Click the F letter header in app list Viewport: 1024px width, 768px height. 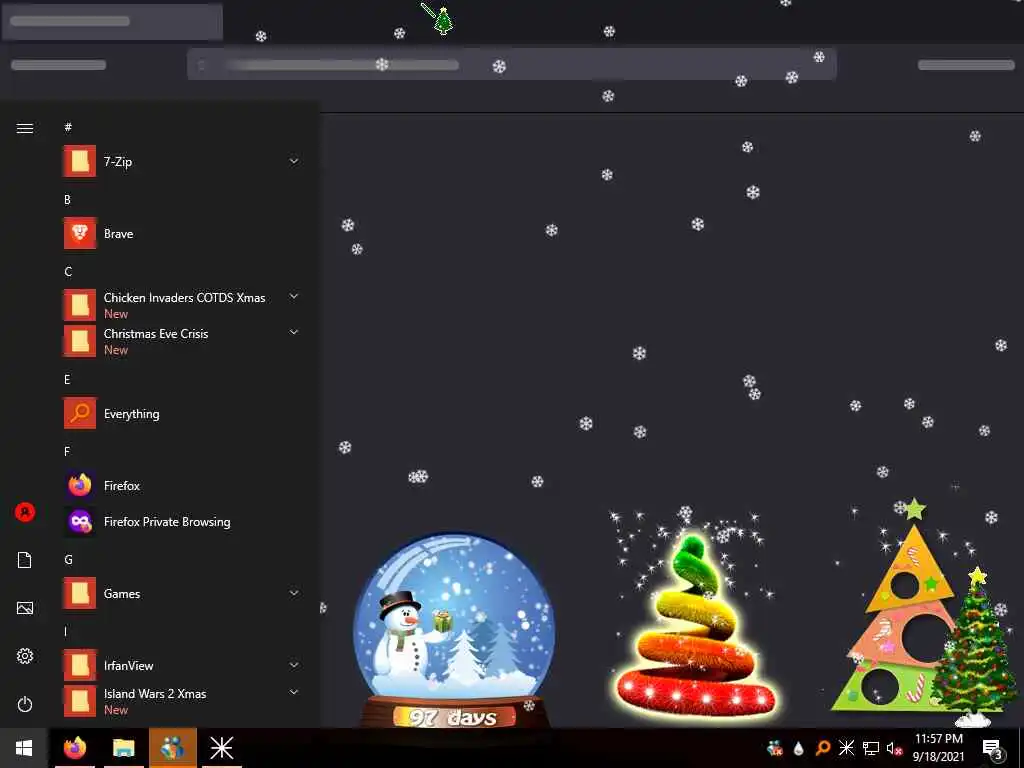point(67,451)
